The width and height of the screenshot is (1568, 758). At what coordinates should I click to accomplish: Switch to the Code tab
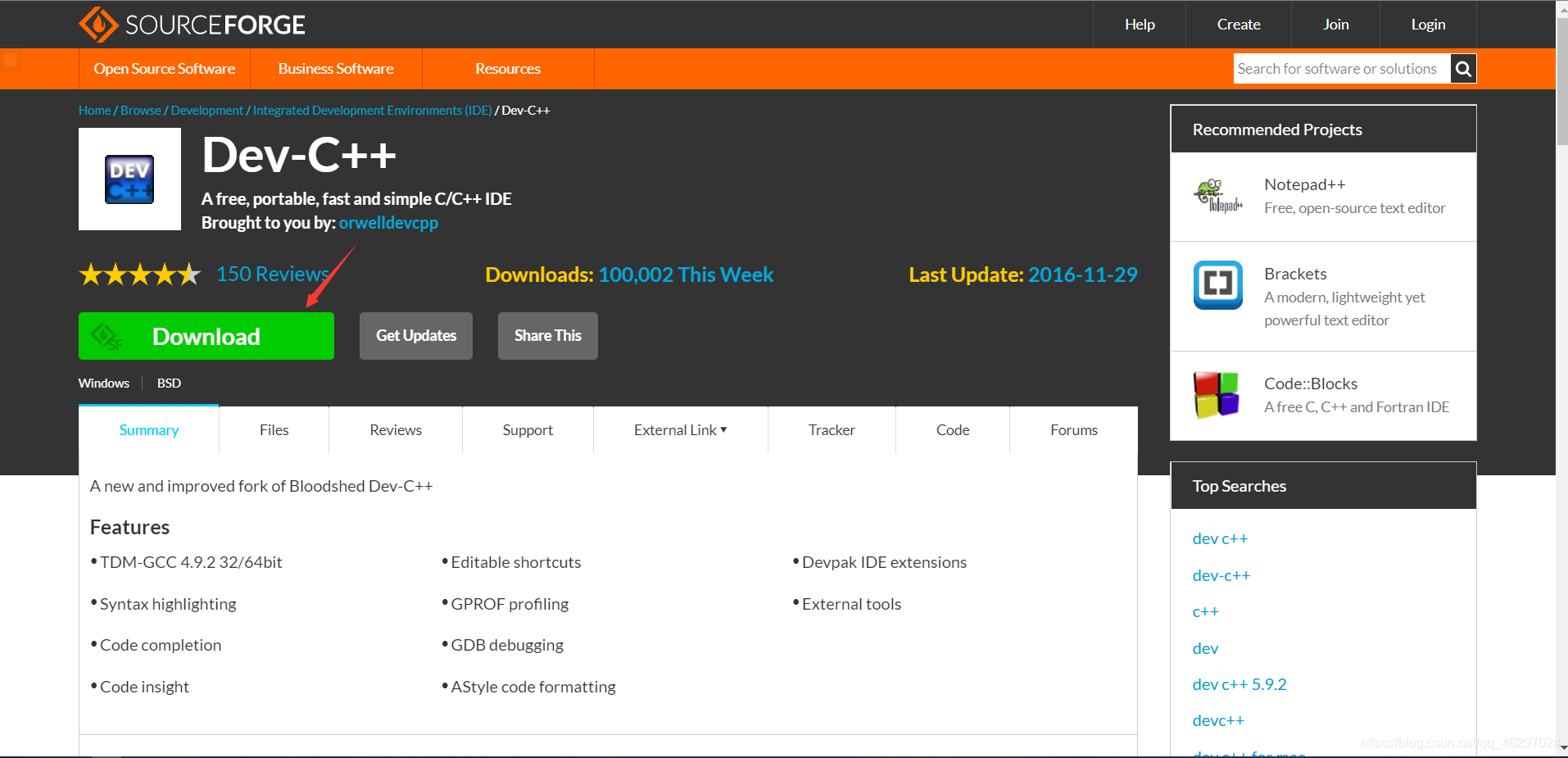[953, 430]
